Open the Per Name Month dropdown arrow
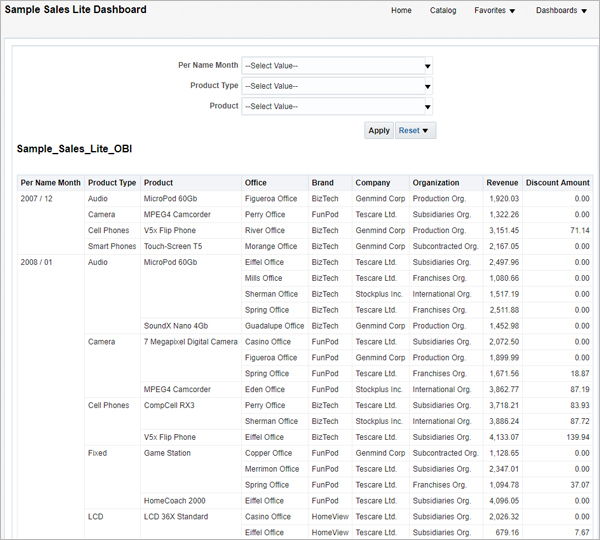This screenshot has width=600, height=540. click(x=428, y=66)
